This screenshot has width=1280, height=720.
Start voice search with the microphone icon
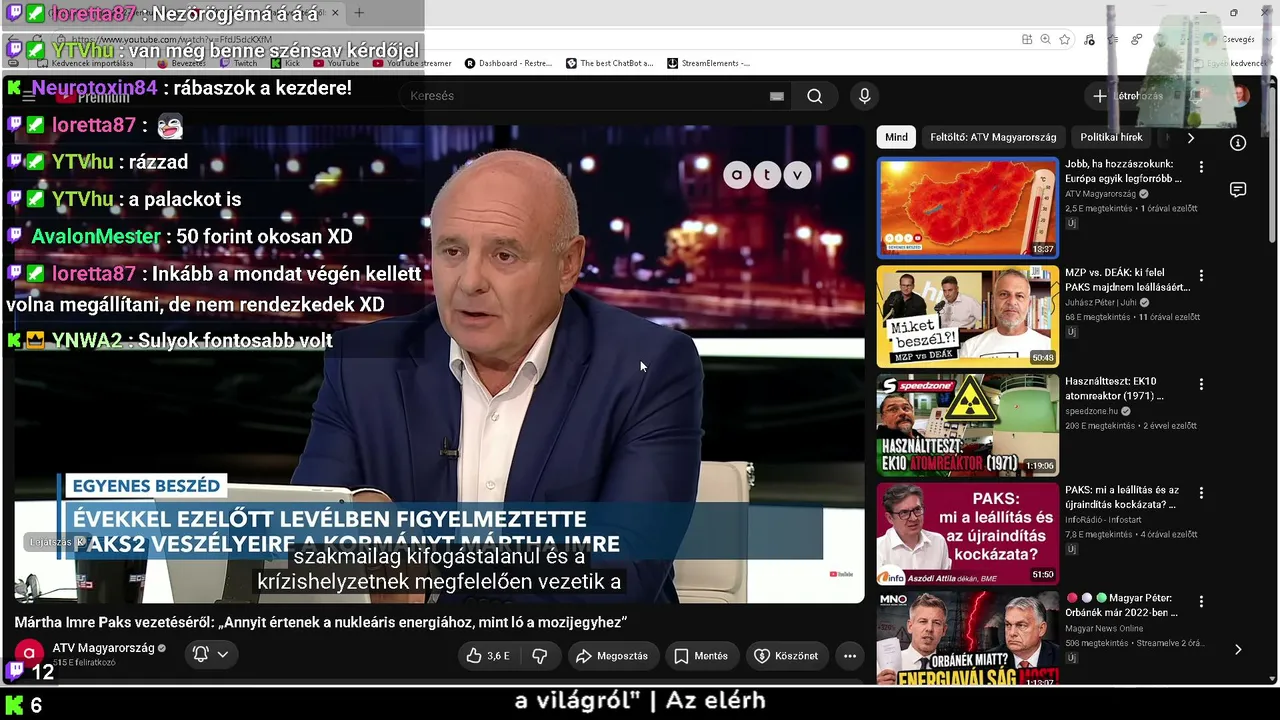865,96
